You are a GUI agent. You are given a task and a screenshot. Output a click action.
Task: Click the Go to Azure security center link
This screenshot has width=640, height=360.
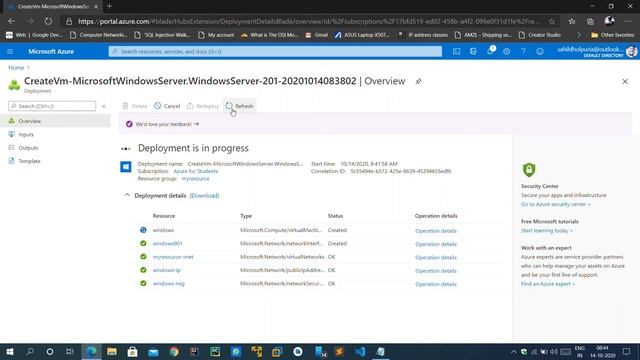[x=556, y=204]
